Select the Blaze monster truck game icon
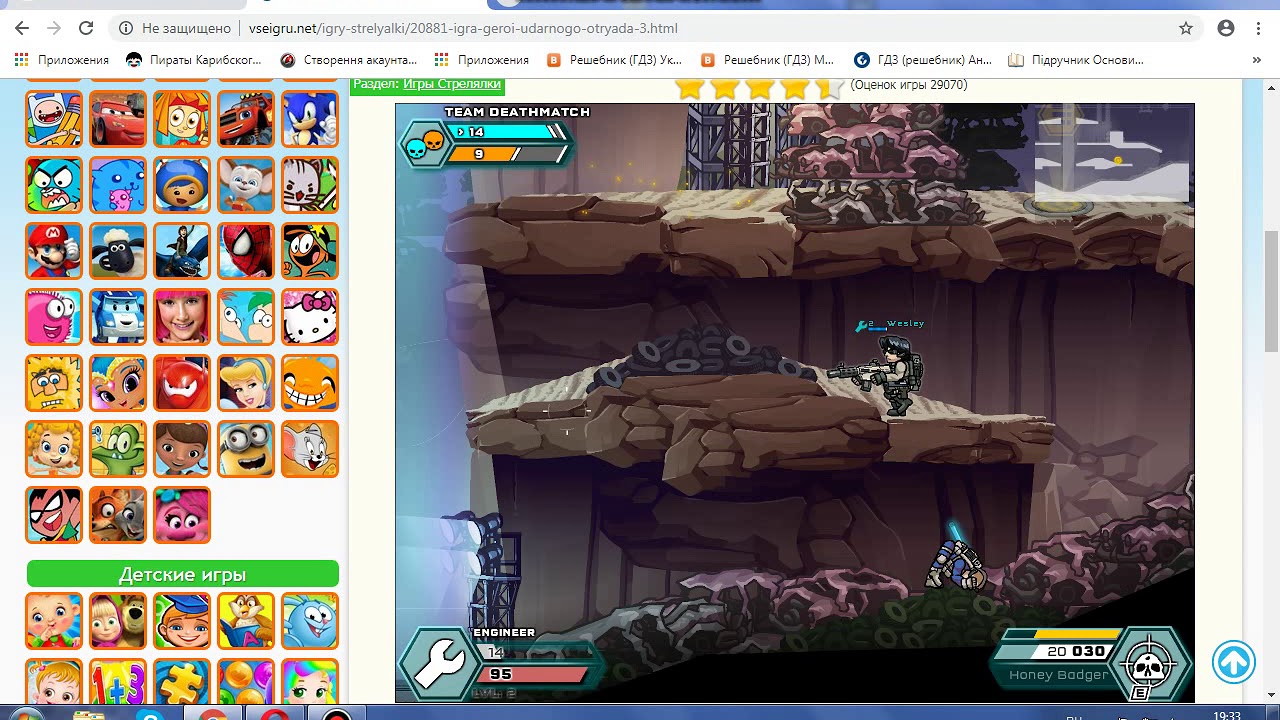 pos(246,118)
